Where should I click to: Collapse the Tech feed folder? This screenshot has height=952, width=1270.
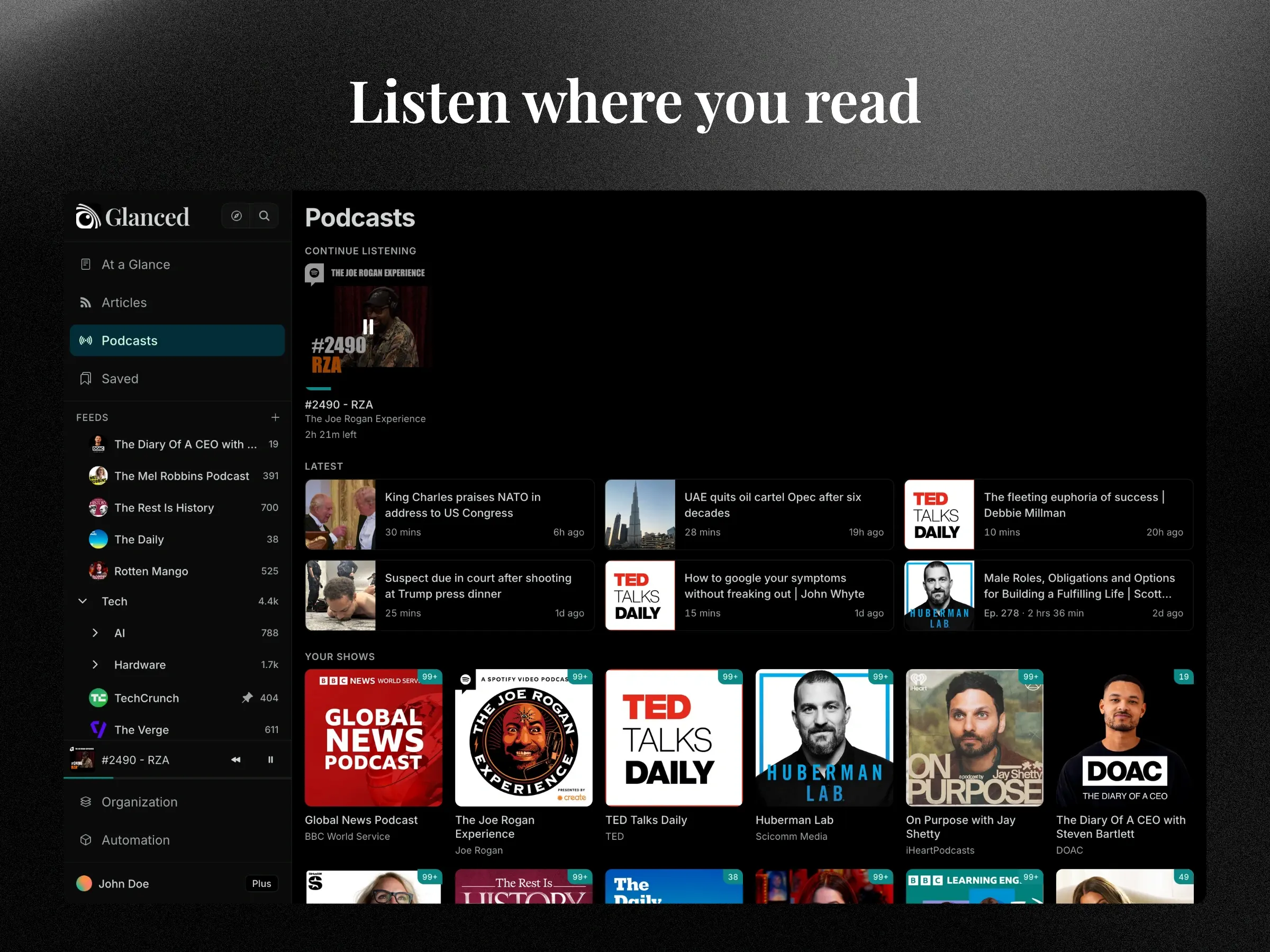pyautogui.click(x=83, y=601)
